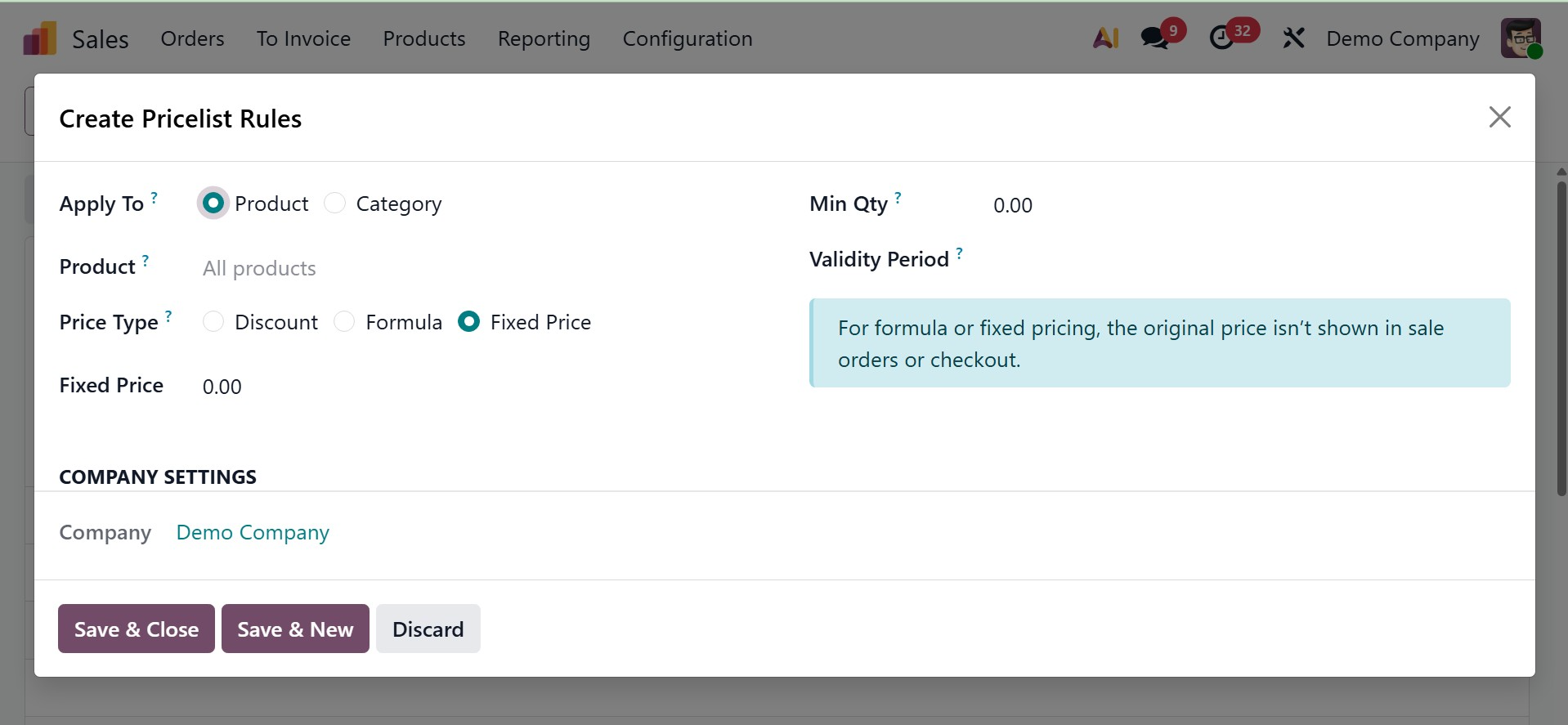
Task: Open the AI assistant icon
Action: click(1105, 38)
